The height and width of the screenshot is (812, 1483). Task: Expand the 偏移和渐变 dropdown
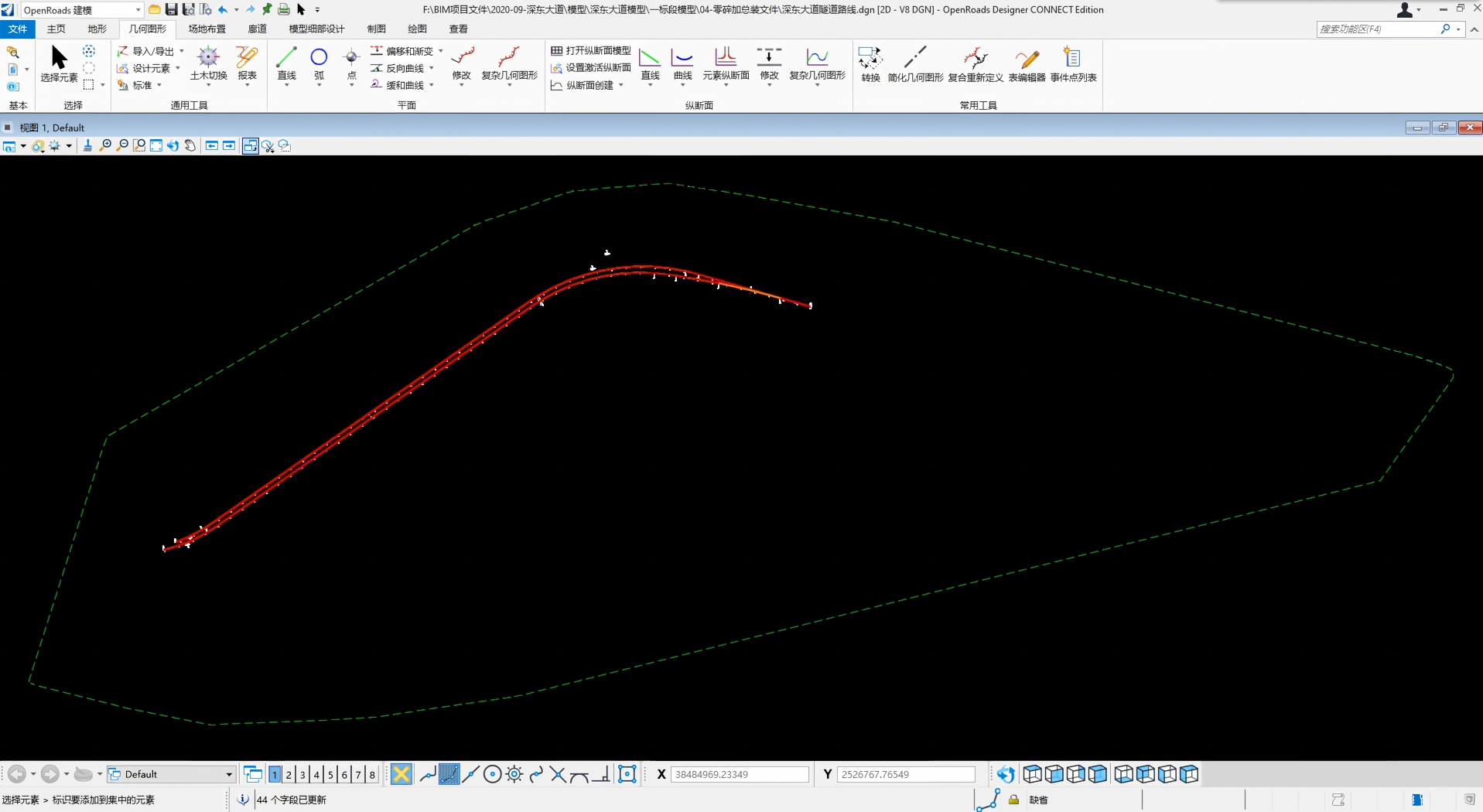tap(441, 51)
